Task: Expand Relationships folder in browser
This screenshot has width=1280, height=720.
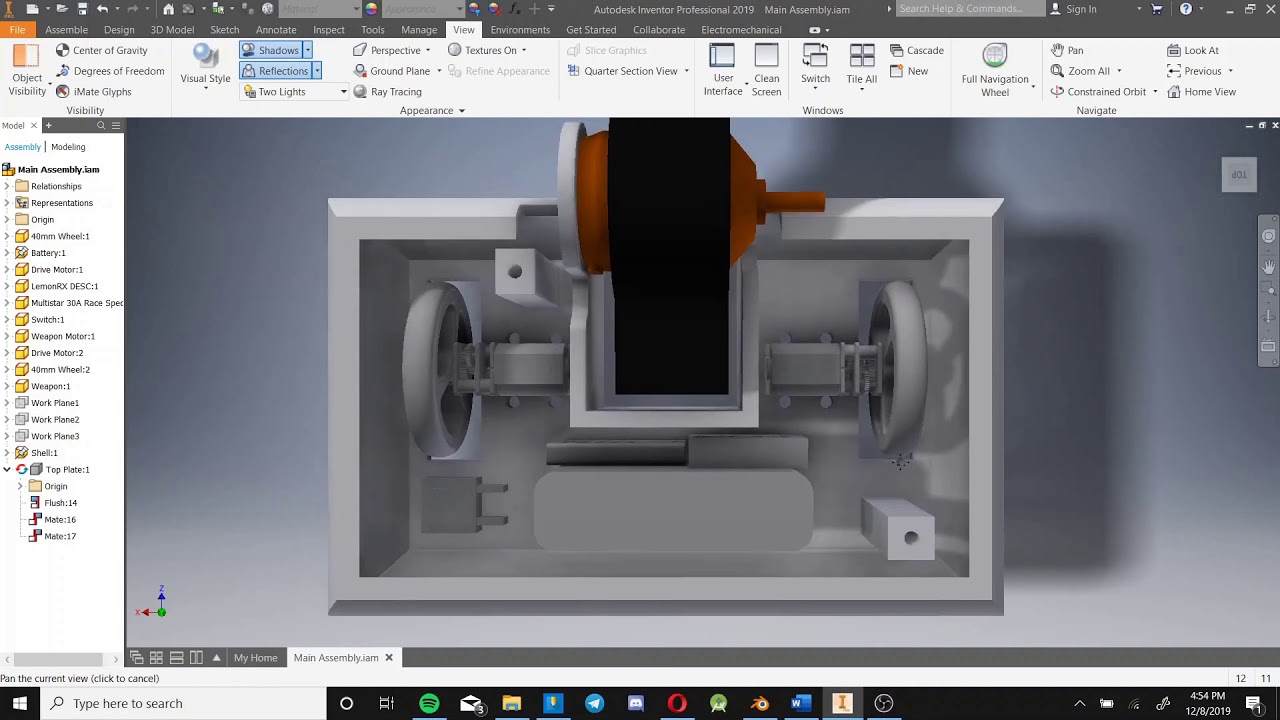Action: 7,186
